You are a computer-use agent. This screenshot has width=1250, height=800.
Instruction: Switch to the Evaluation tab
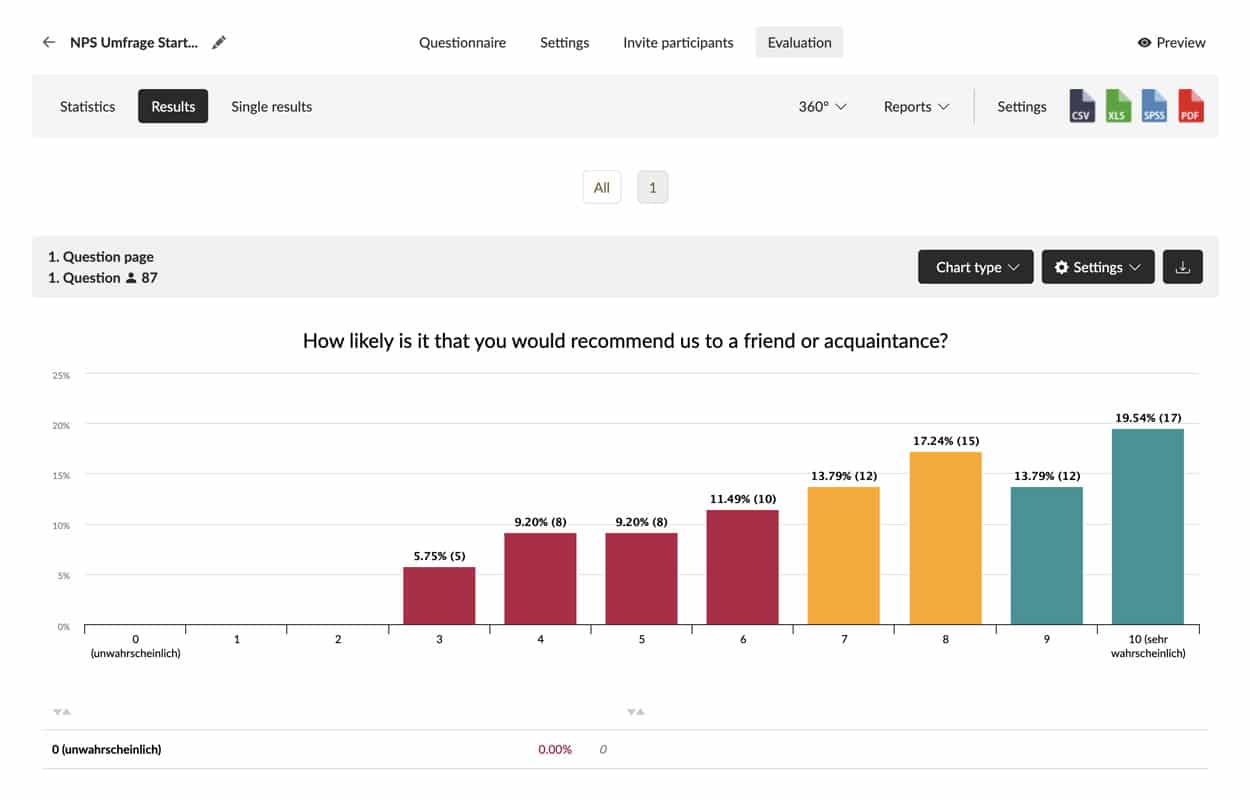coord(799,42)
